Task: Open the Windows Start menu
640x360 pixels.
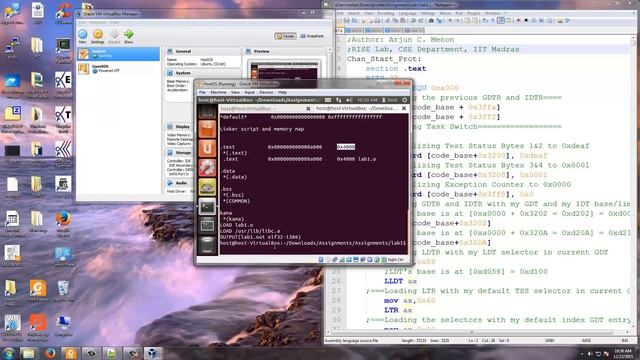Action: 8,353
